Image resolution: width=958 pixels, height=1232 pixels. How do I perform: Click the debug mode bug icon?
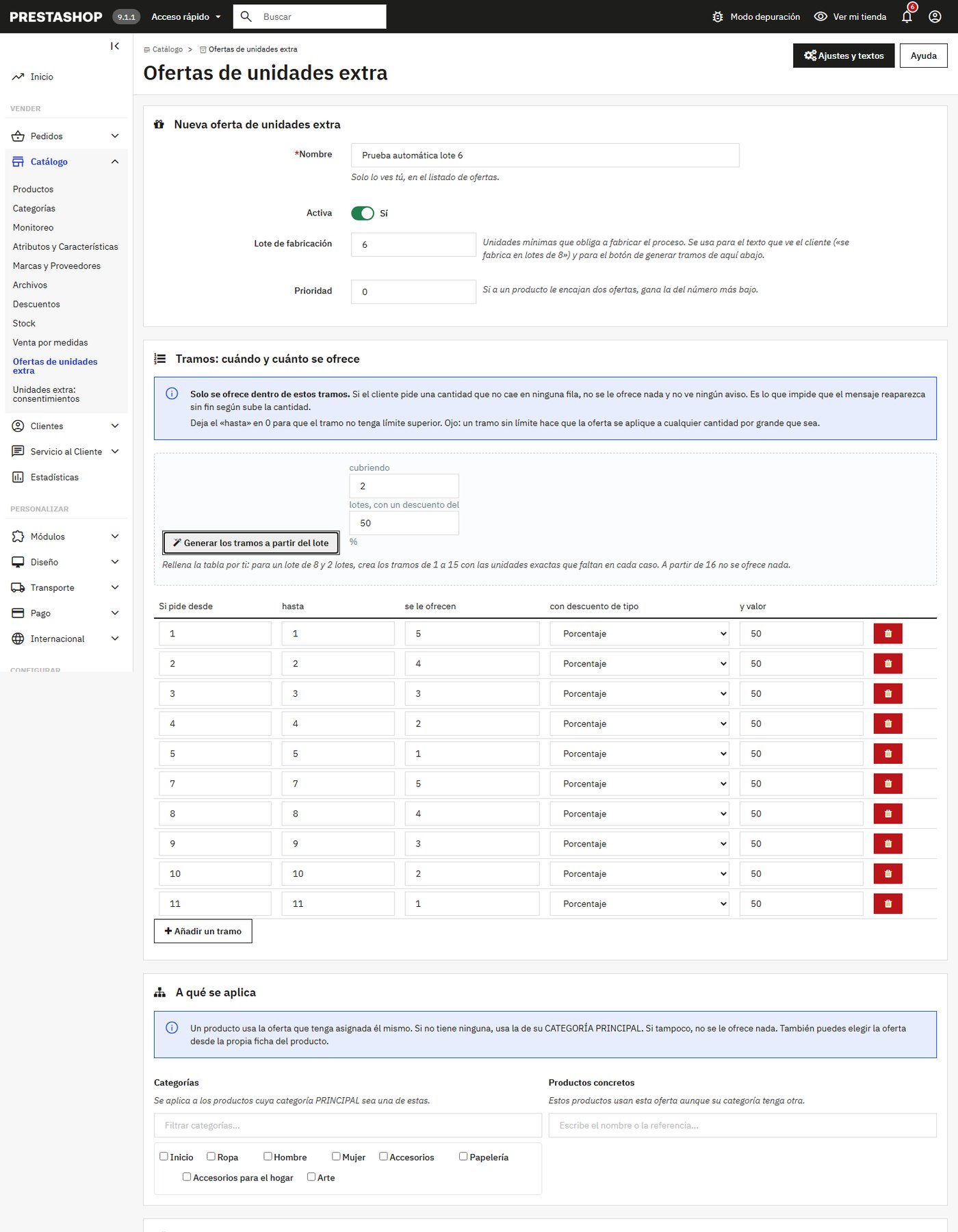pyautogui.click(x=717, y=16)
